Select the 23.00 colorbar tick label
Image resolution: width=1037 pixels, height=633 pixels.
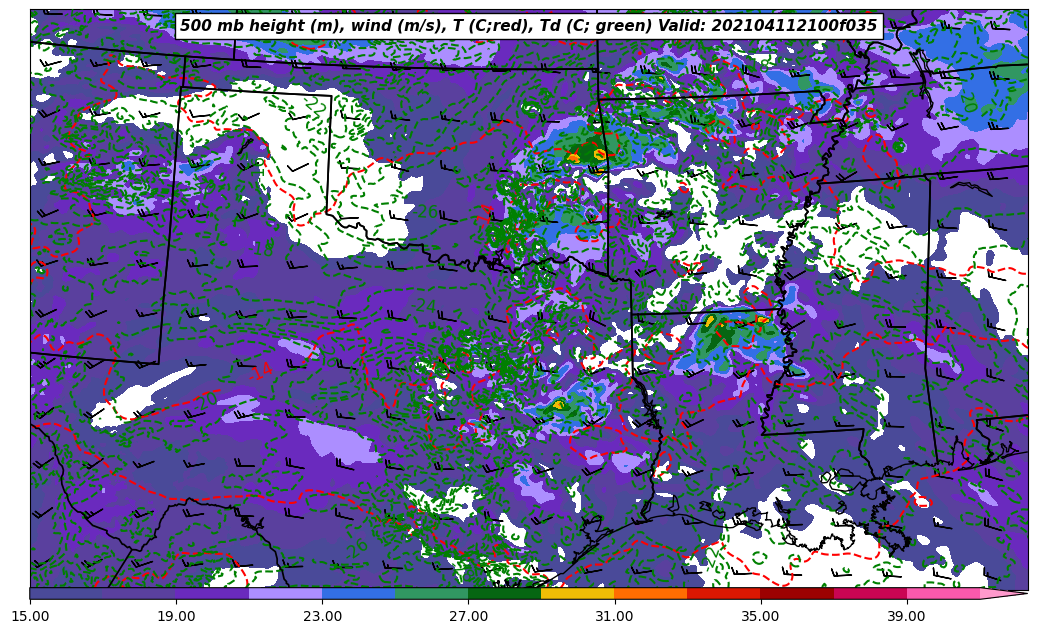point(322,617)
